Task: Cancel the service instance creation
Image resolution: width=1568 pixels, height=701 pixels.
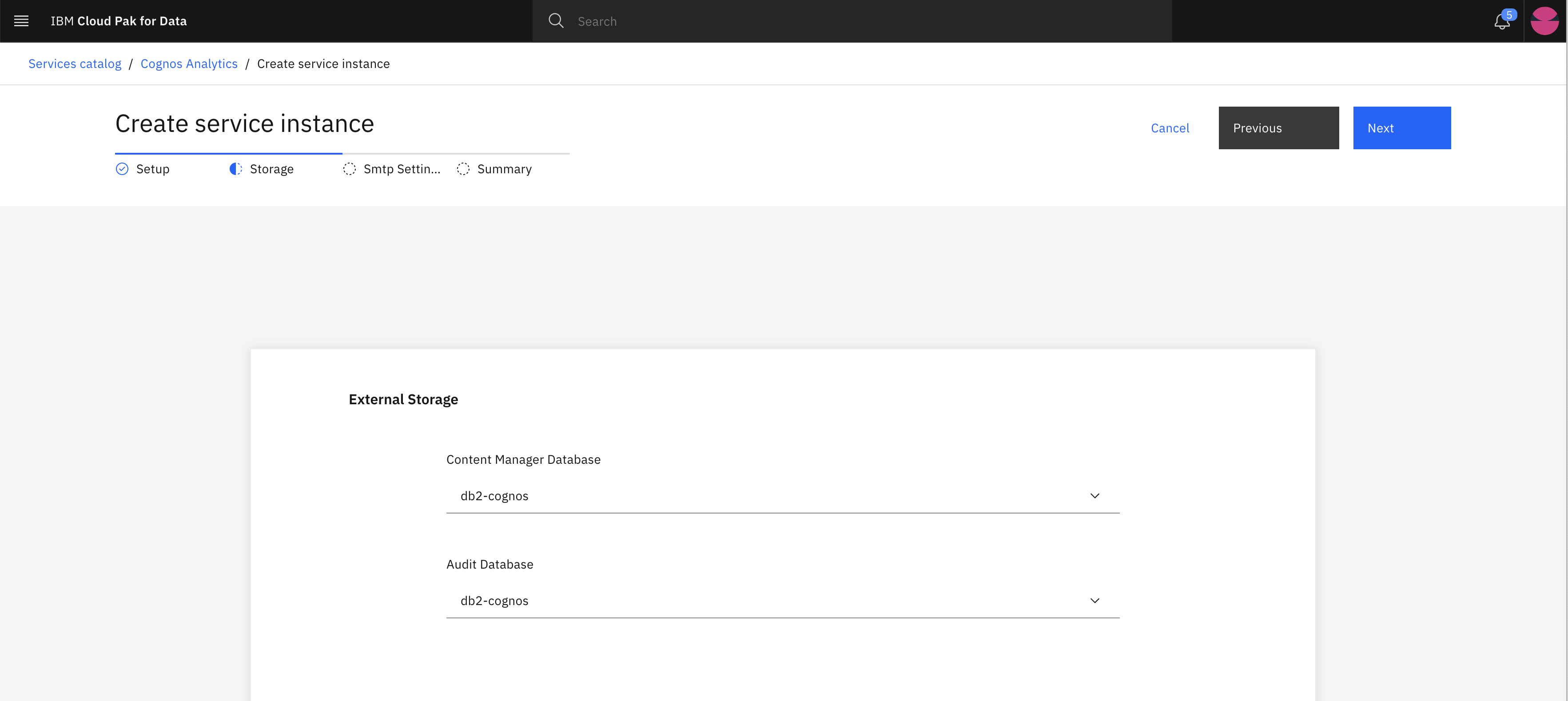Action: 1170,128
